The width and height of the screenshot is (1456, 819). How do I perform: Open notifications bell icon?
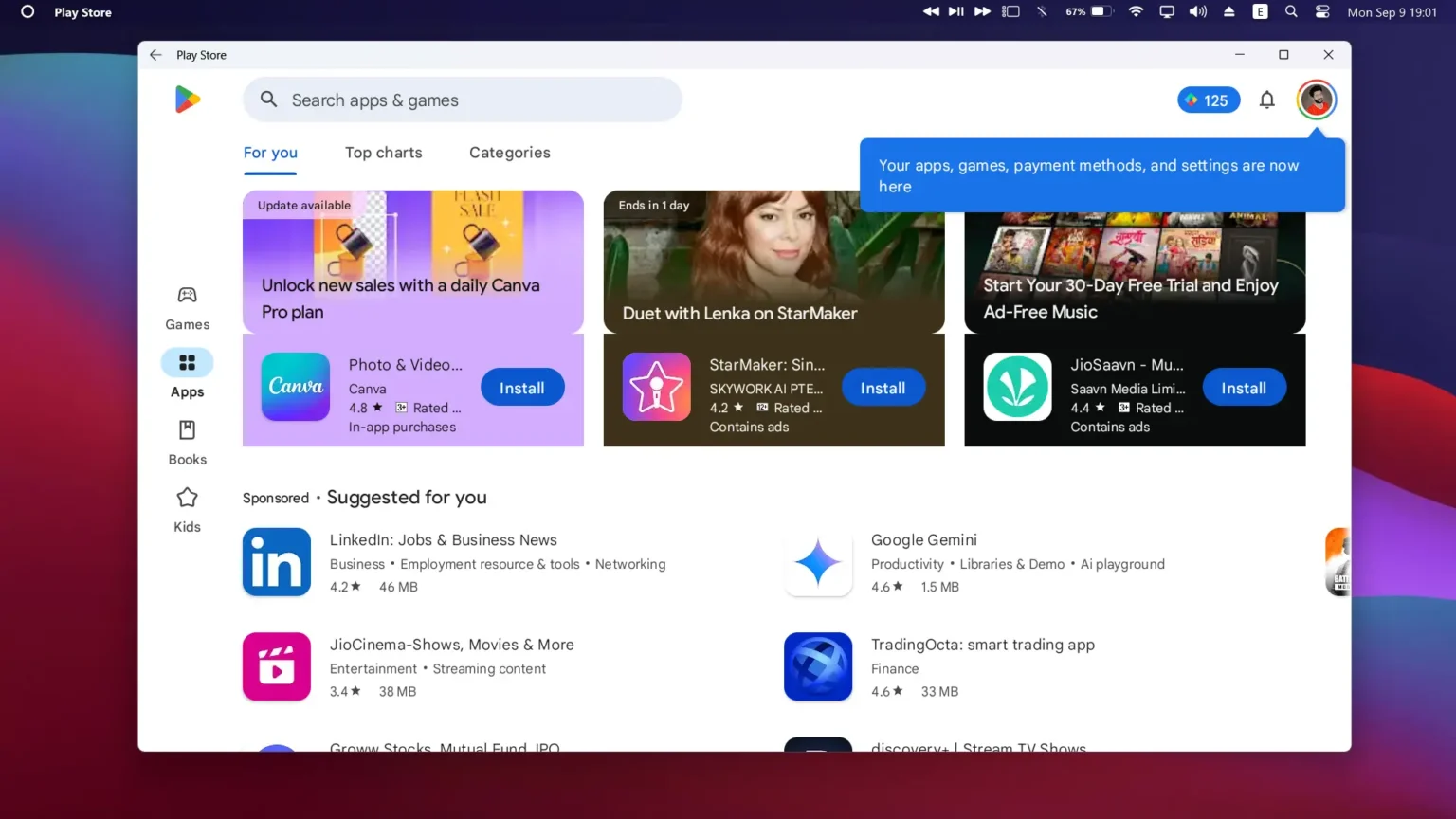(x=1266, y=100)
